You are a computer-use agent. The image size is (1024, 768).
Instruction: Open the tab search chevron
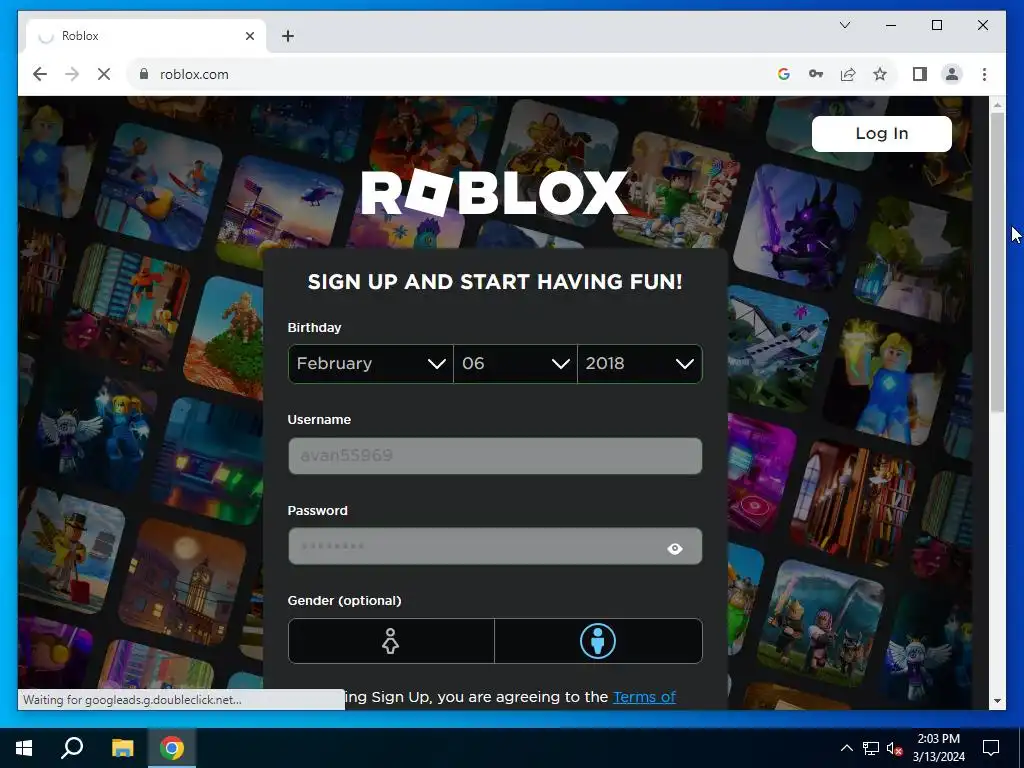coord(845,25)
